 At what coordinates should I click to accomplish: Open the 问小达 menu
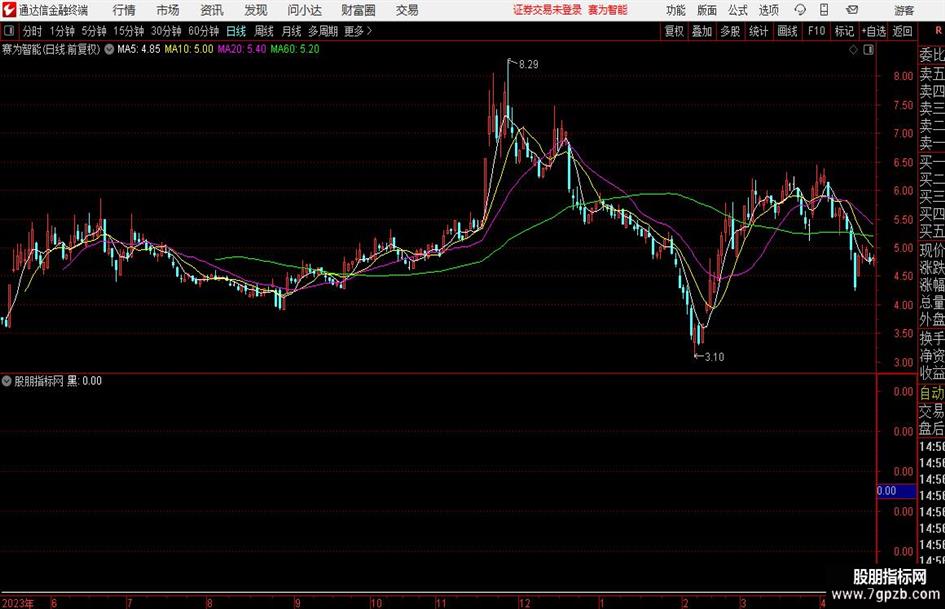click(304, 10)
